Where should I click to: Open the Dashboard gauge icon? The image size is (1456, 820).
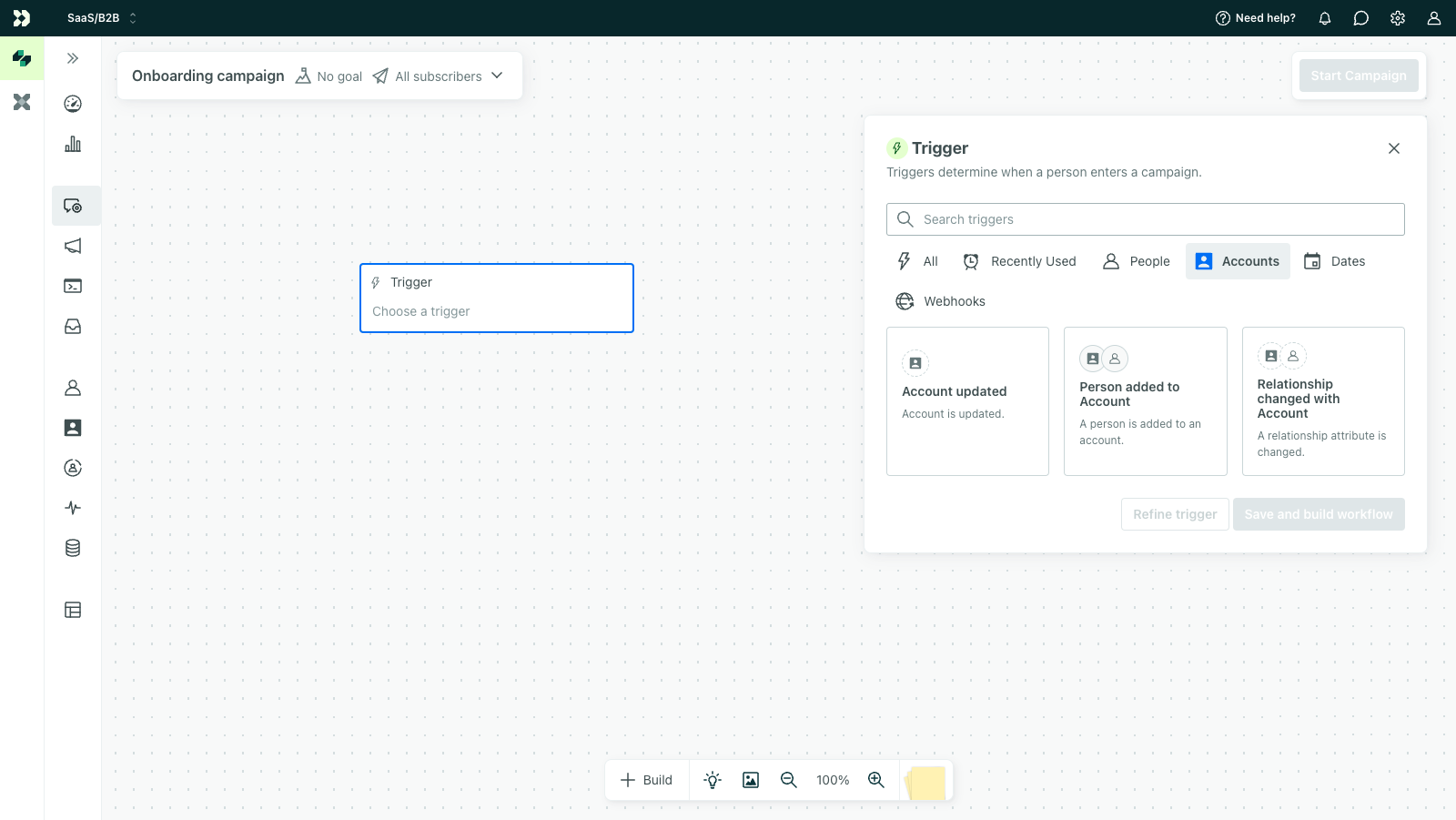click(73, 104)
